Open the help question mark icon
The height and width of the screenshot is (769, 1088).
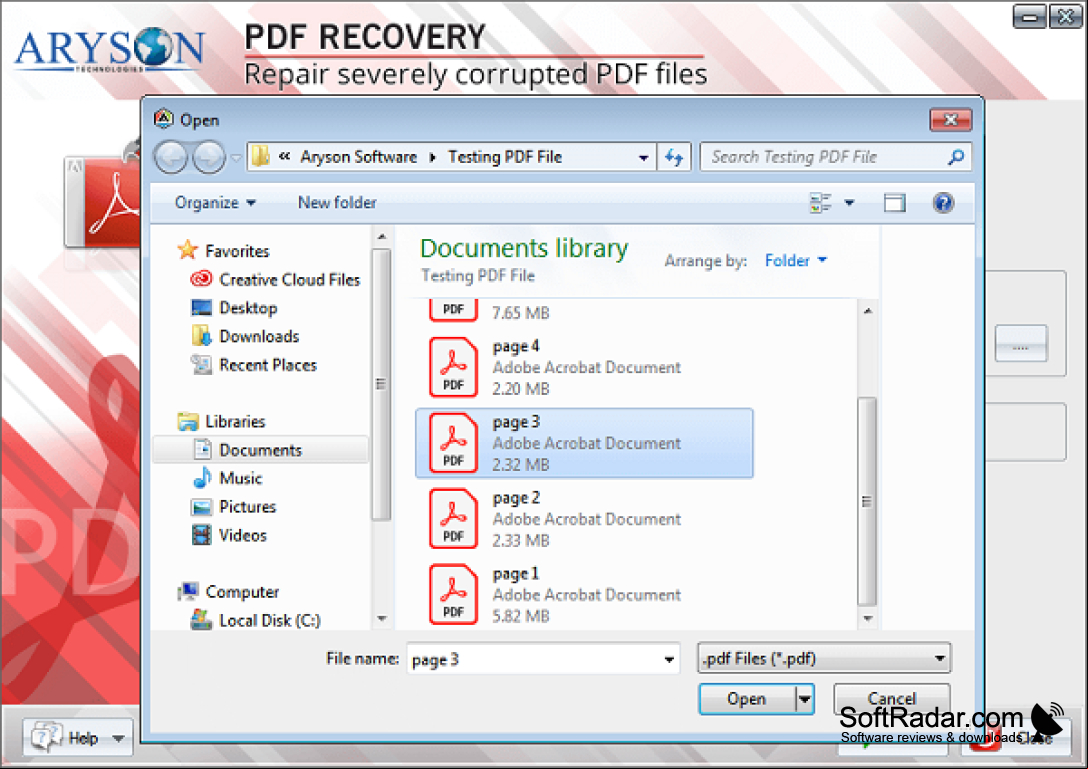tap(943, 203)
